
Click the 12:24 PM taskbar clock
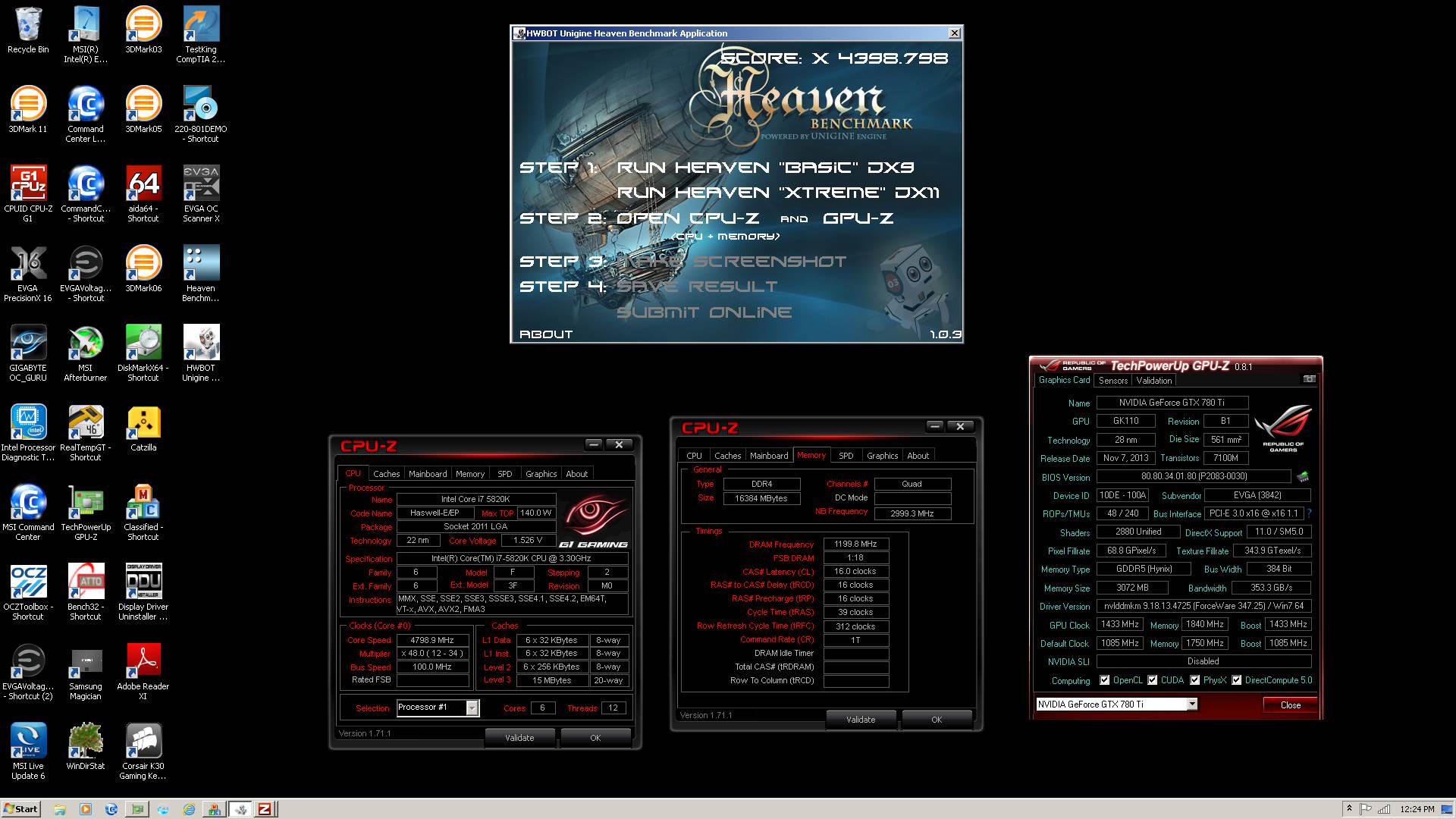(1417, 809)
